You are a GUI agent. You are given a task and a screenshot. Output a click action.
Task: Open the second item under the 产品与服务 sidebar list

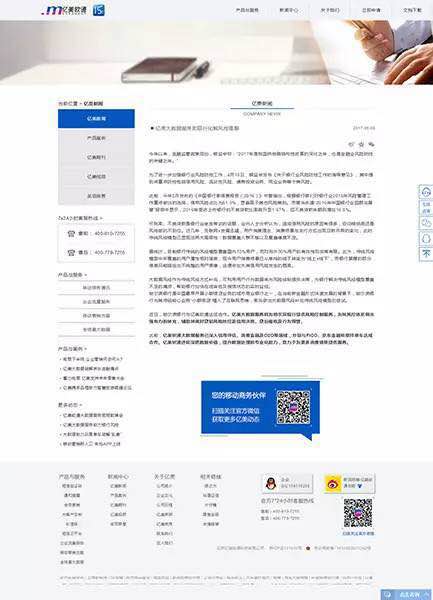(96, 302)
